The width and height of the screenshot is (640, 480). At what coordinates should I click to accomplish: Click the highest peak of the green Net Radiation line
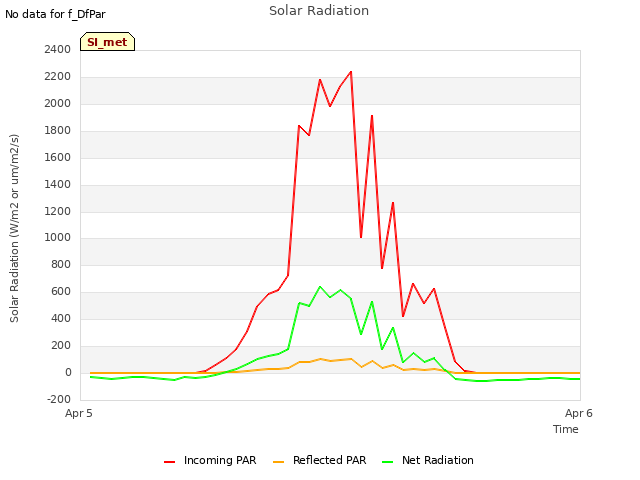pyautogui.click(x=320, y=287)
